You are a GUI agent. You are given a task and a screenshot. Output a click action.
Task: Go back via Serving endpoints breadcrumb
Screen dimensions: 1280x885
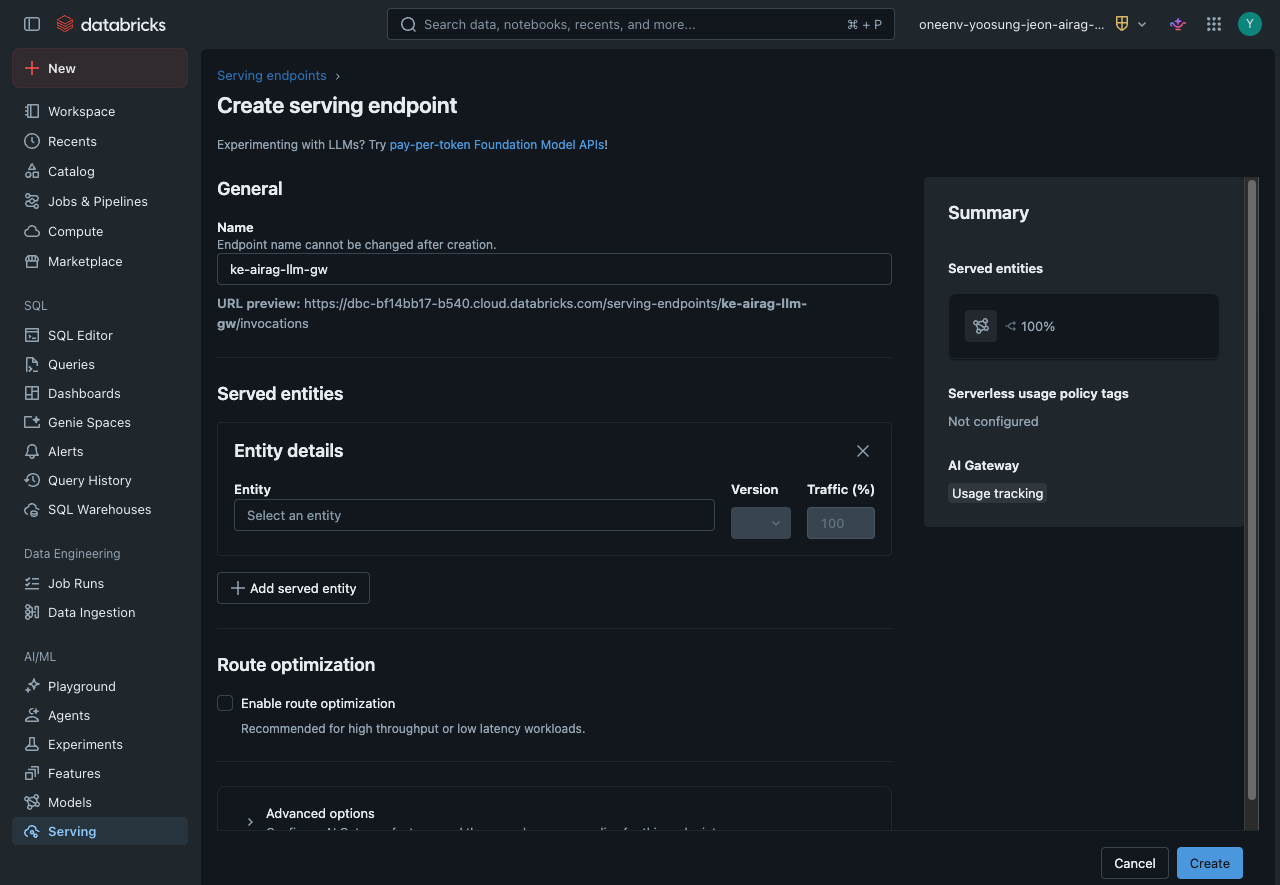(272, 75)
